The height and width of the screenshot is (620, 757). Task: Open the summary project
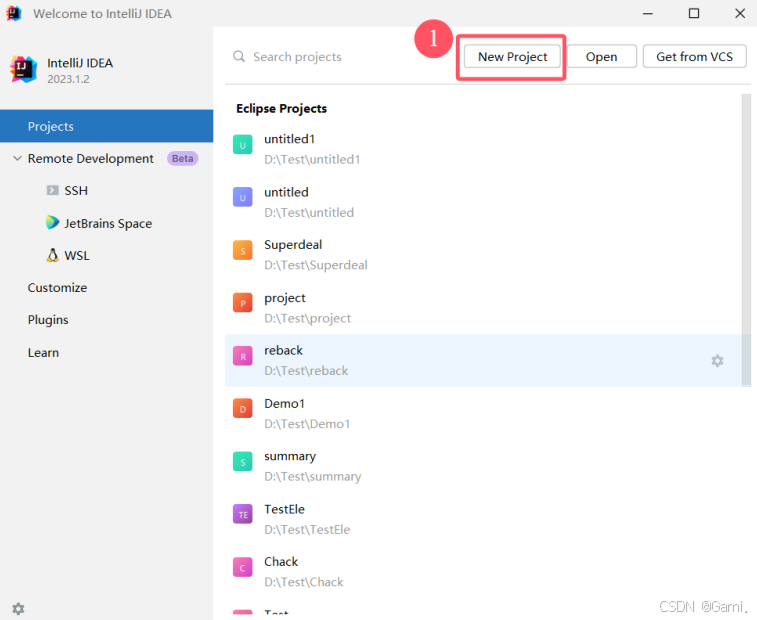click(483, 466)
